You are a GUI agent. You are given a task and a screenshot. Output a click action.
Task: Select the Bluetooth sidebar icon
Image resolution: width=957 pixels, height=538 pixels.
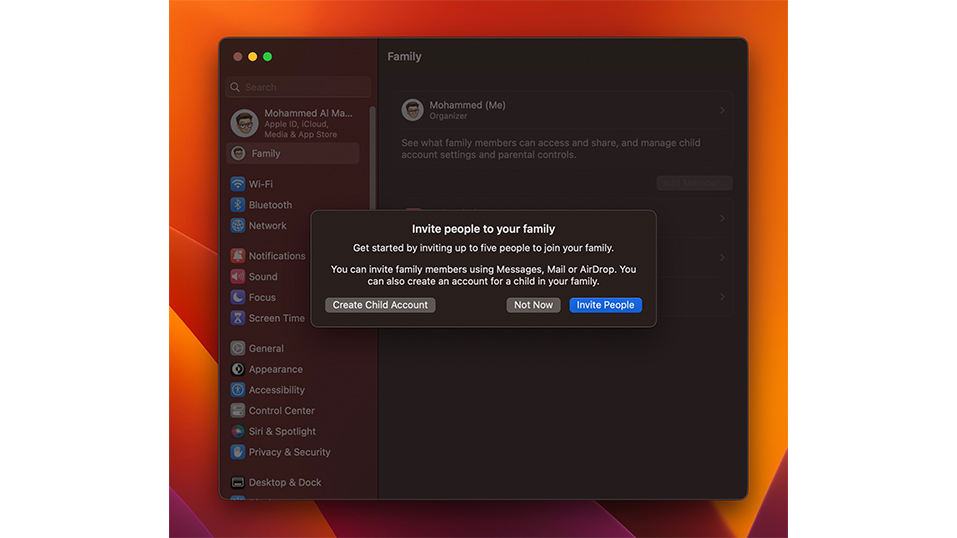tap(238, 205)
